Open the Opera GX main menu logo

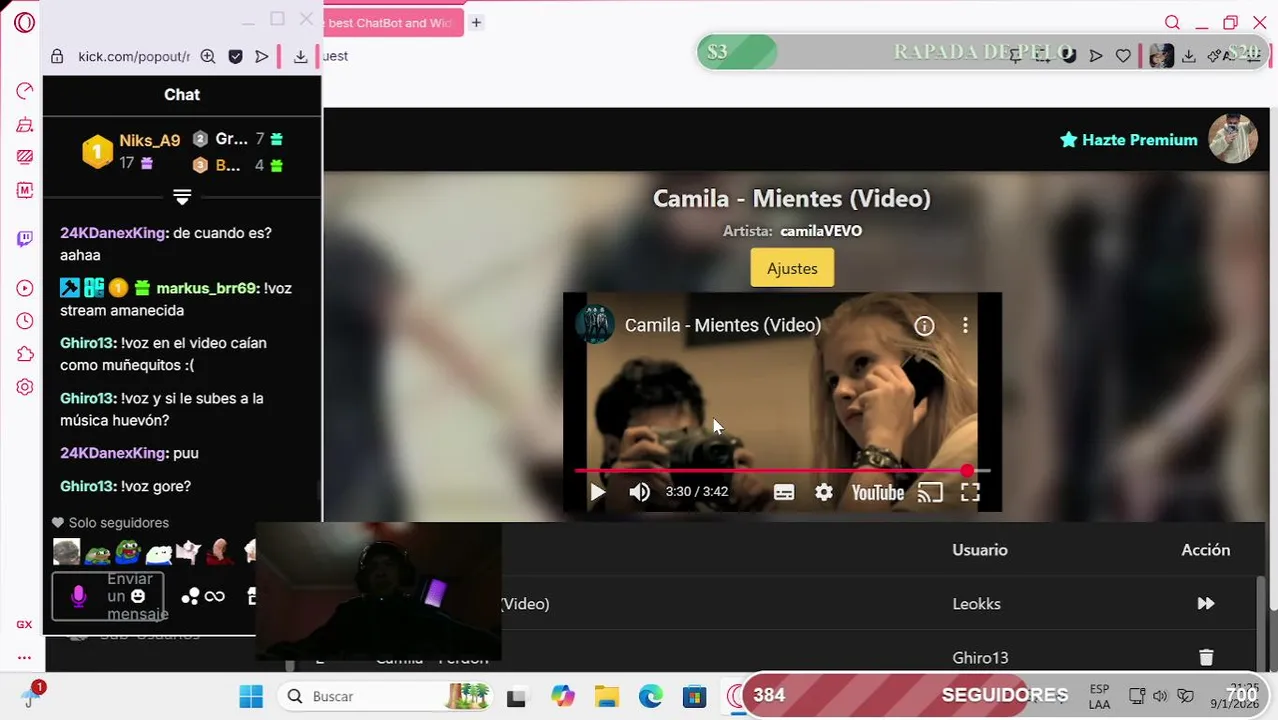[25, 22]
